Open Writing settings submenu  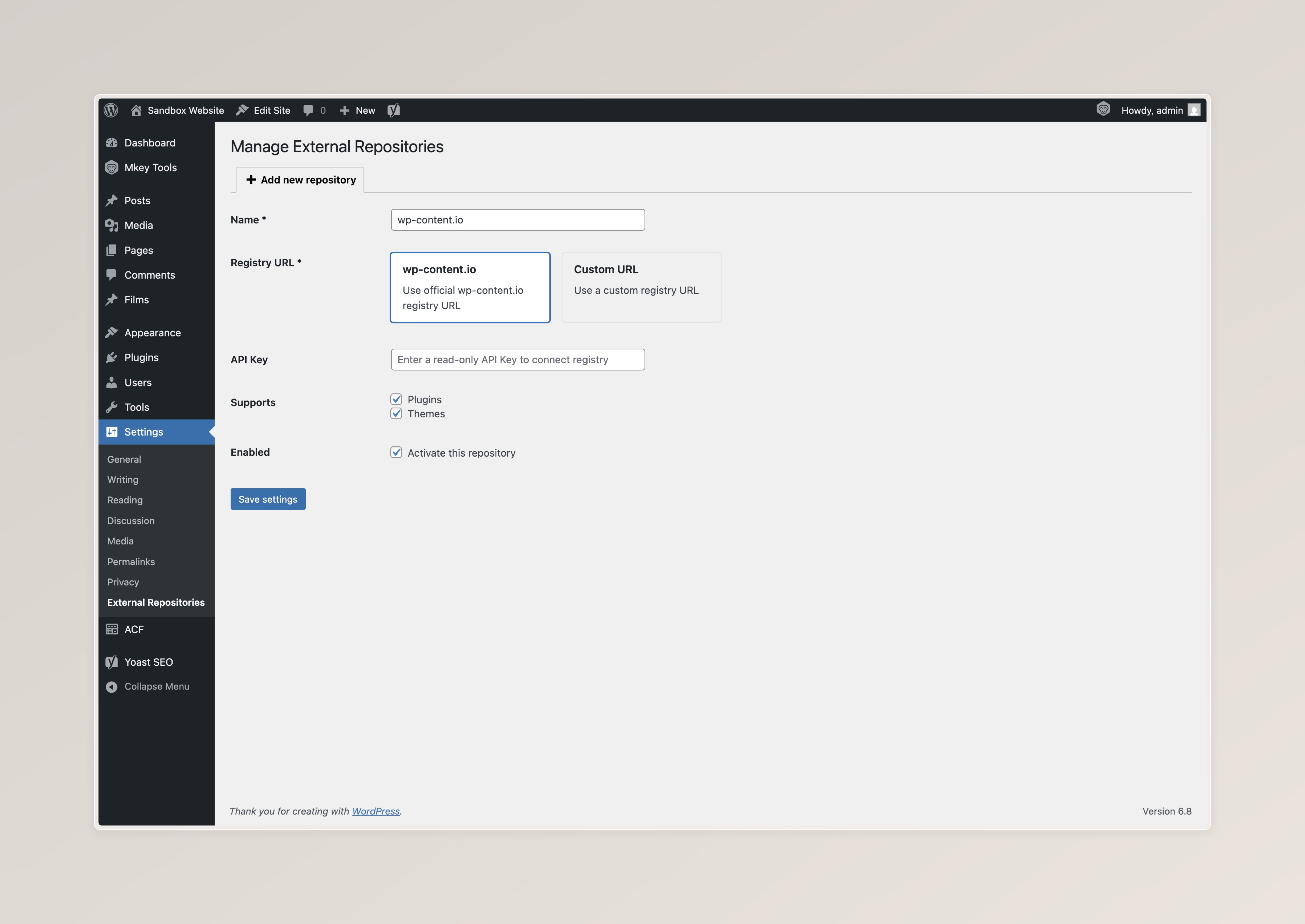click(123, 480)
